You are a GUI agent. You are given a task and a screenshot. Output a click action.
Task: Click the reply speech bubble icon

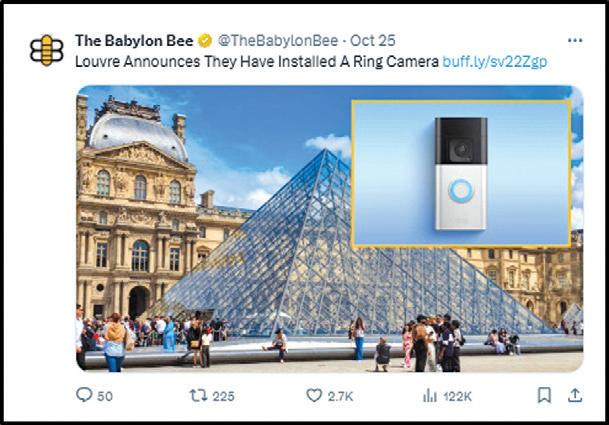coord(84,395)
